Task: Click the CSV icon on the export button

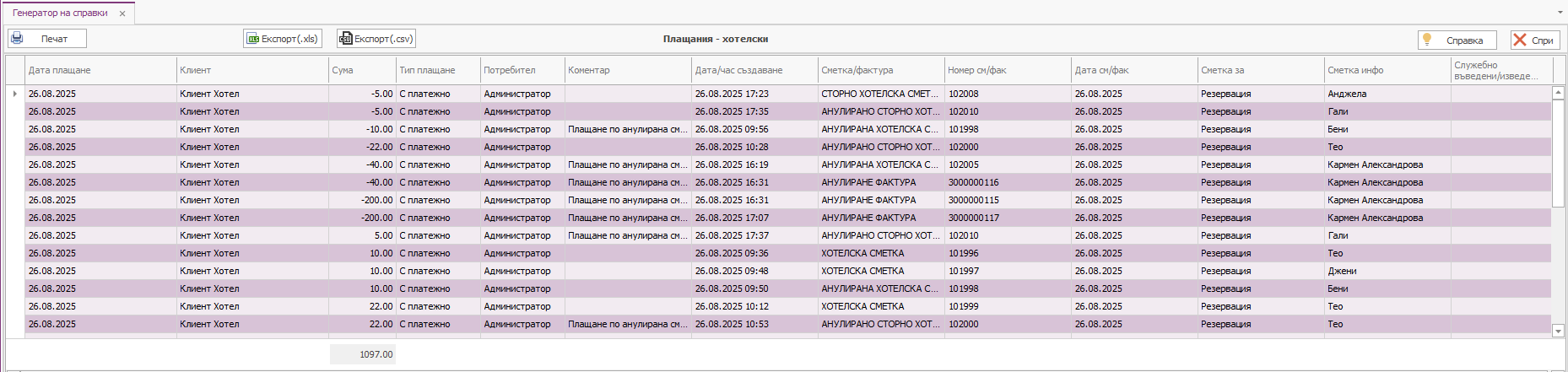Action: 345,39
